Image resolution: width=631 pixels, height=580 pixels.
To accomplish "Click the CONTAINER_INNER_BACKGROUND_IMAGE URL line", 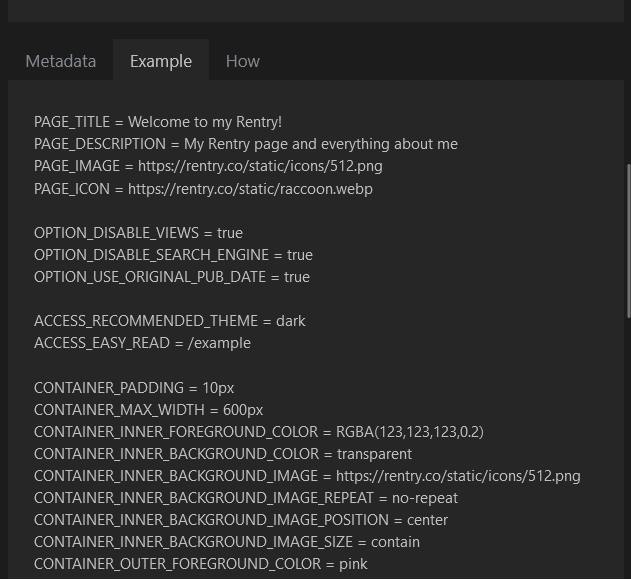I will [307, 476].
